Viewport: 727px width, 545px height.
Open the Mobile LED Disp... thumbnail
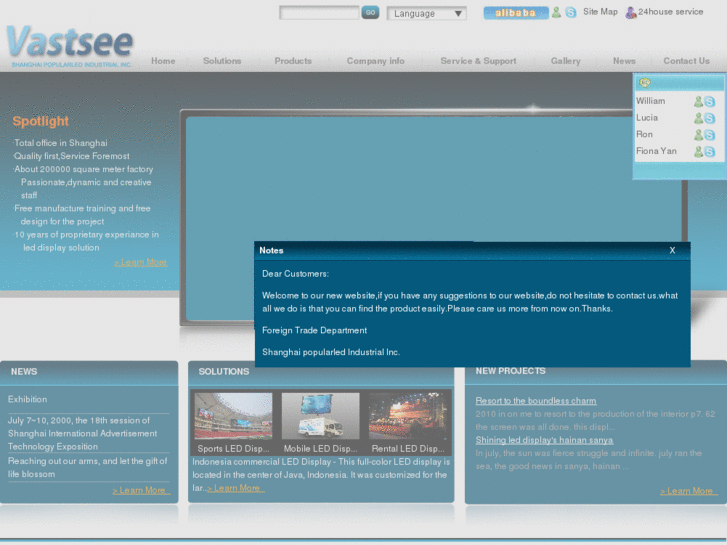(320, 416)
